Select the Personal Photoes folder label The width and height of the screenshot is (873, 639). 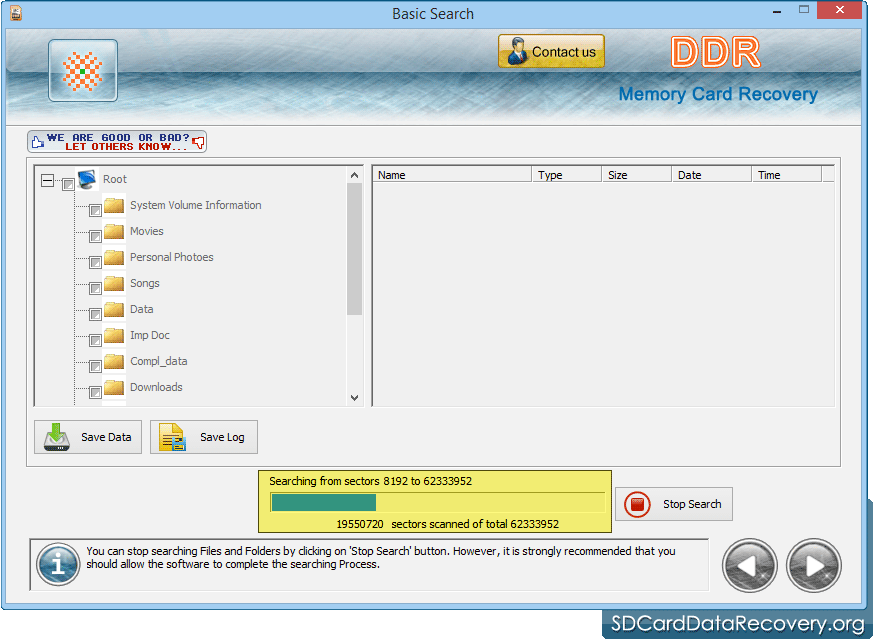click(x=171, y=257)
